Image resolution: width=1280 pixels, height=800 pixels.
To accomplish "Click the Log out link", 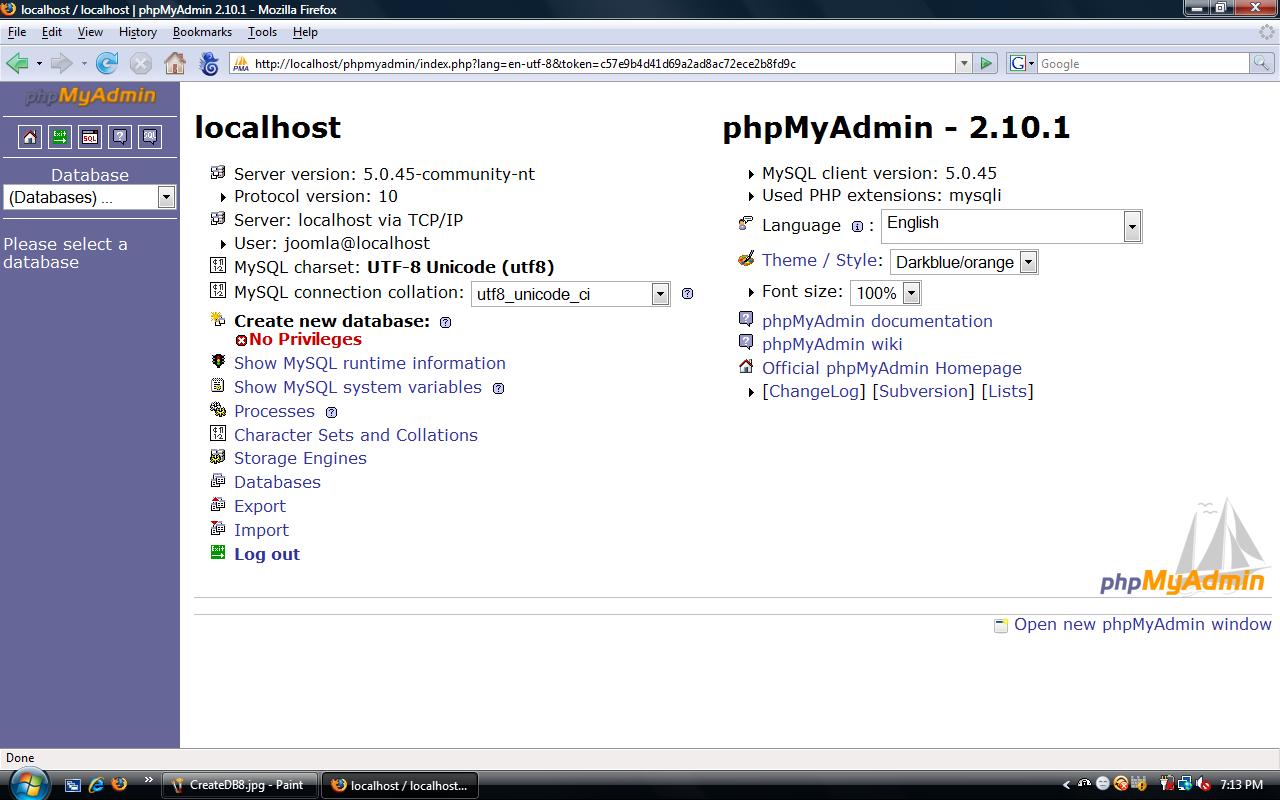I will click(x=266, y=554).
